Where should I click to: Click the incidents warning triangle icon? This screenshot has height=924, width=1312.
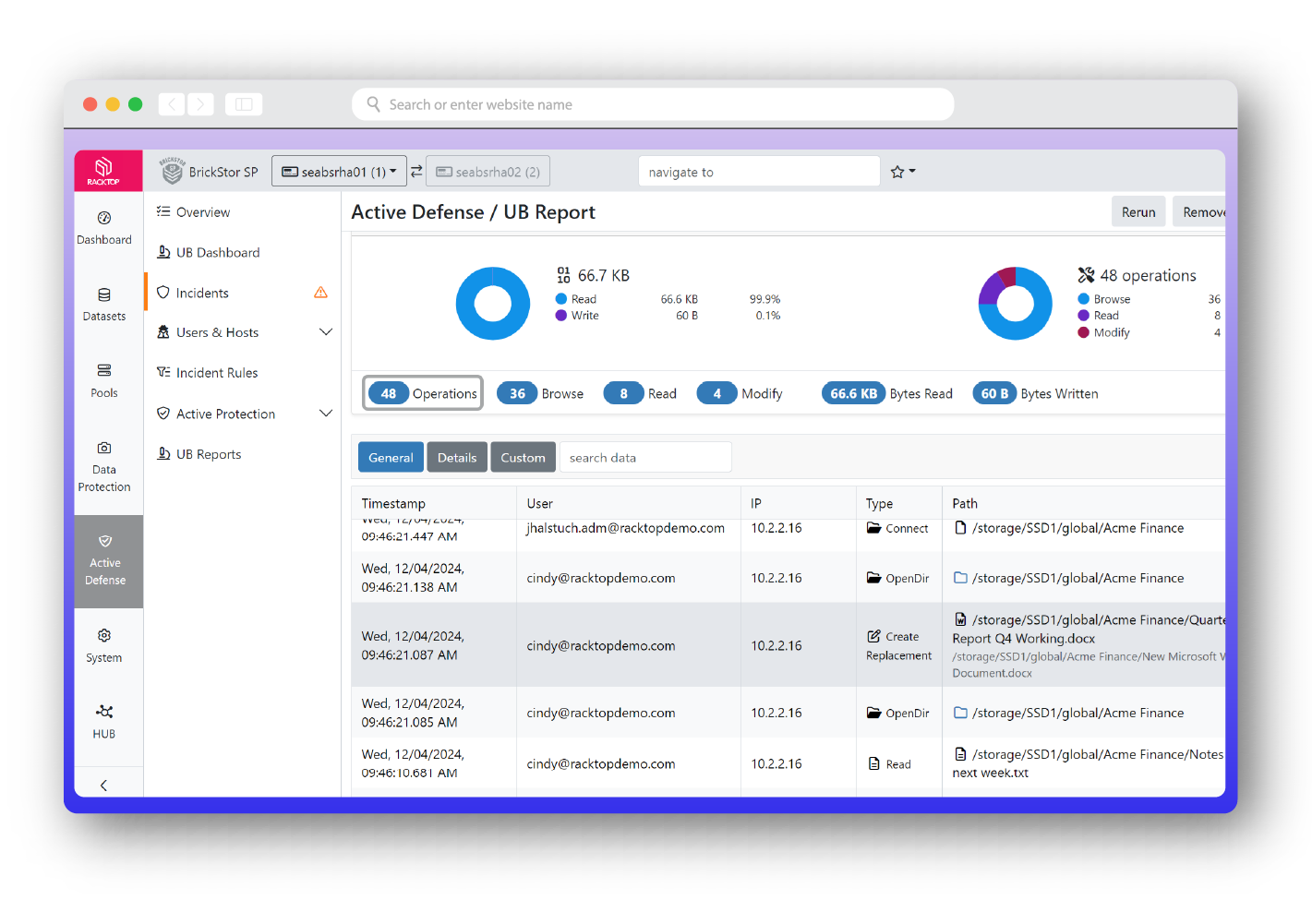click(x=320, y=293)
